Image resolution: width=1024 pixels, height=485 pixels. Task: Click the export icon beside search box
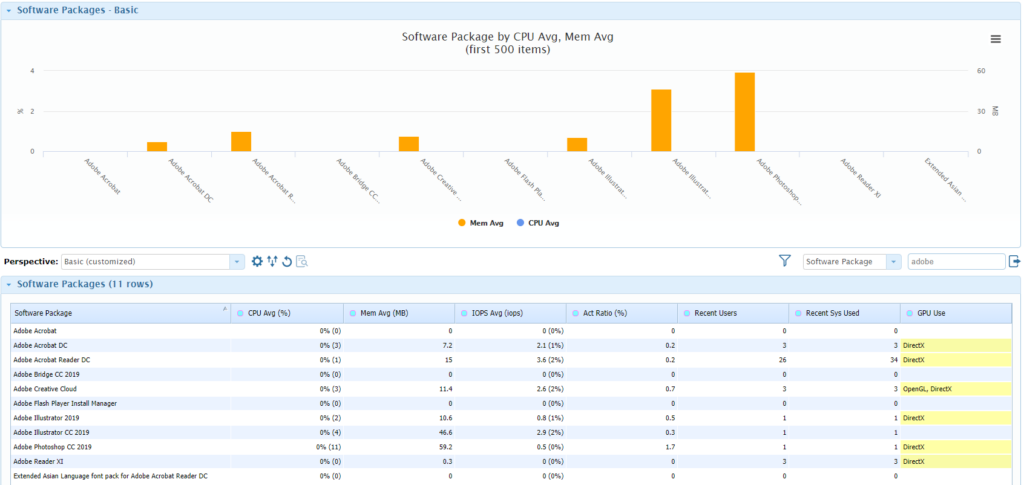[1014, 261]
